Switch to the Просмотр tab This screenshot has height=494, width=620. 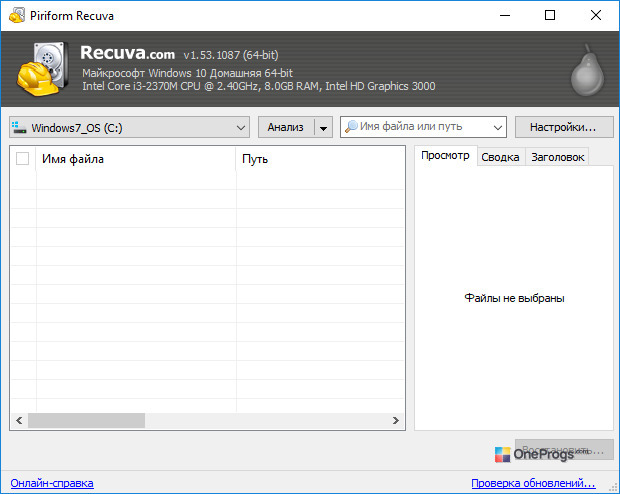click(445, 156)
